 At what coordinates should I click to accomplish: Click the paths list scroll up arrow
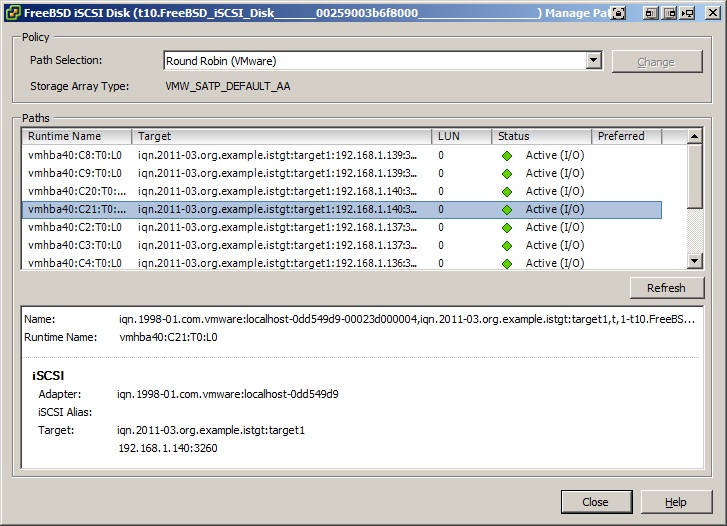[x=694, y=136]
